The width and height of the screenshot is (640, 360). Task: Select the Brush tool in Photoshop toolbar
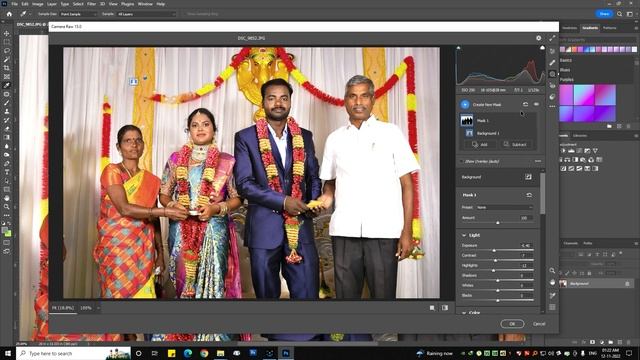7,102
